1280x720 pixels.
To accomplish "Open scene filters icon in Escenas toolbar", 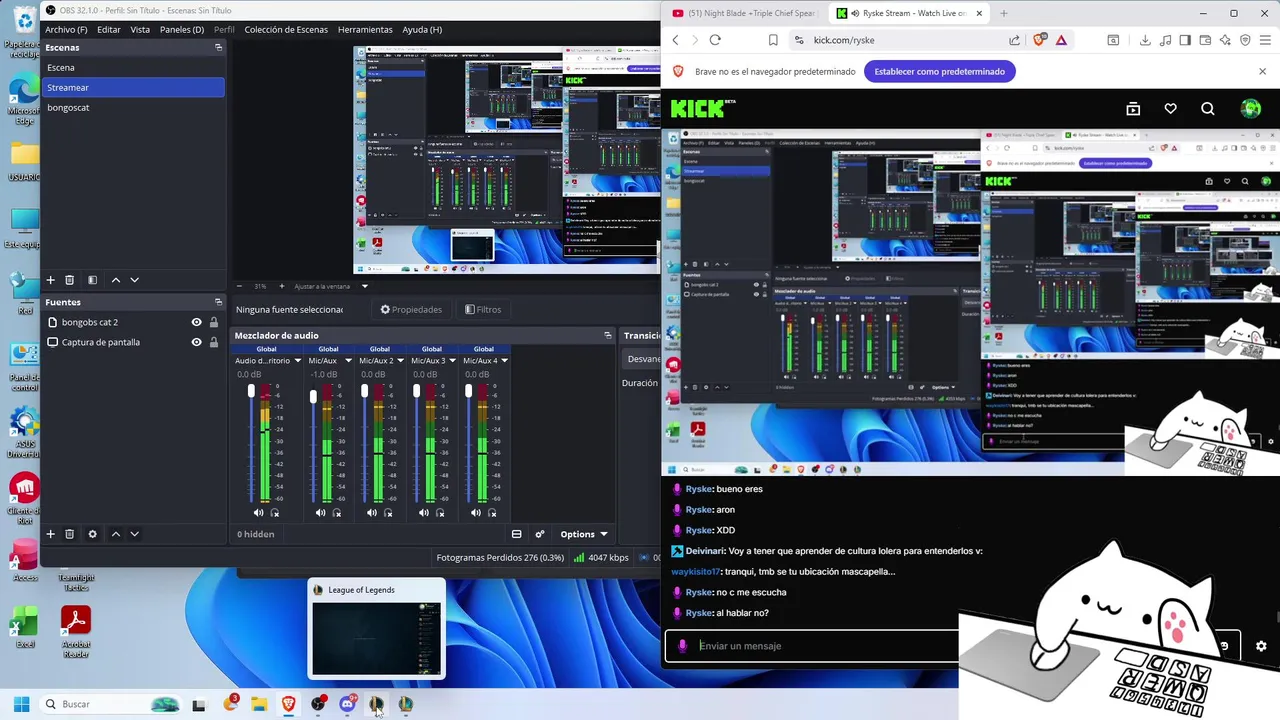I will pyautogui.click(x=92, y=280).
